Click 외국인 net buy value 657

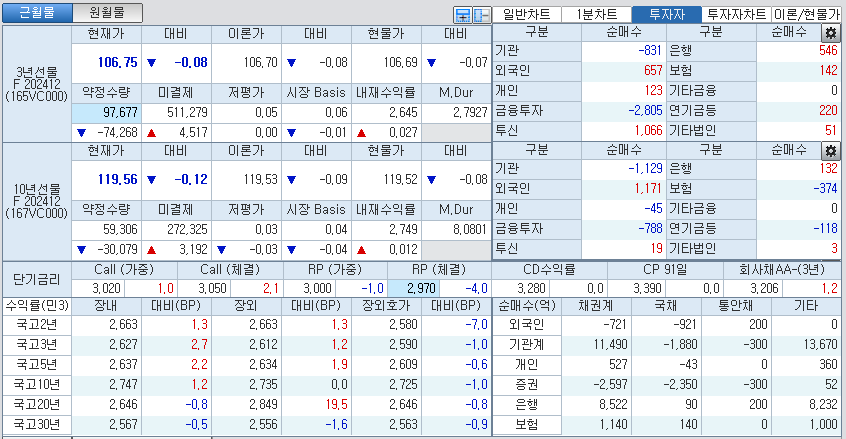click(x=653, y=71)
